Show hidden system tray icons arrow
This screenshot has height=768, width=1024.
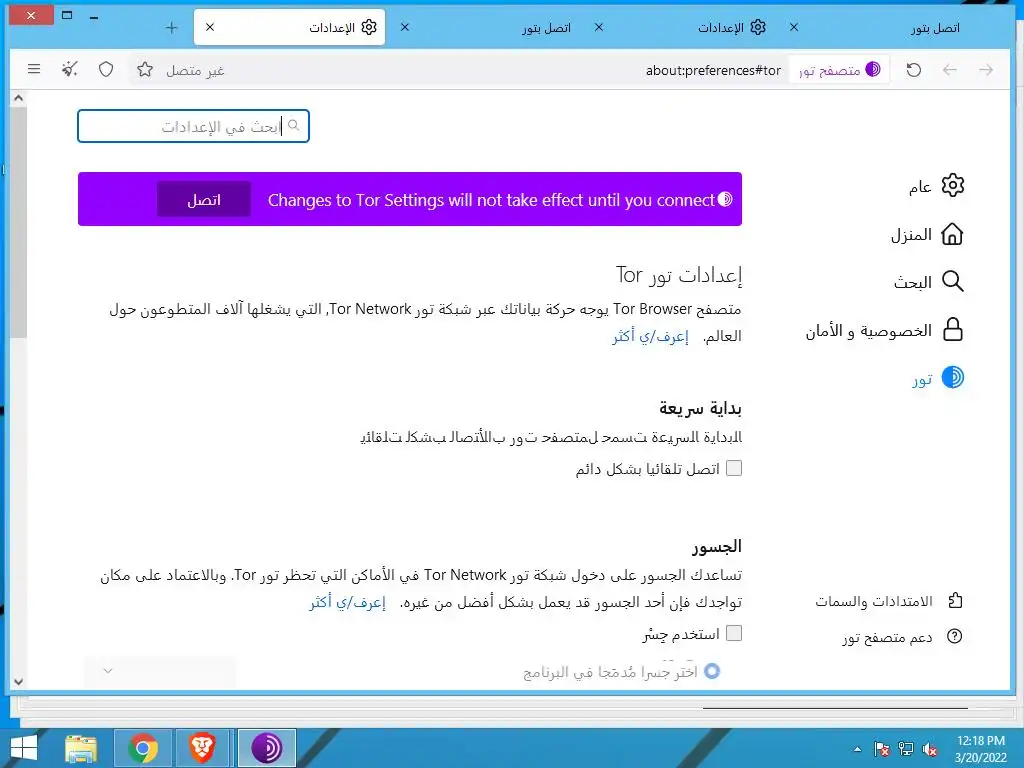(857, 749)
